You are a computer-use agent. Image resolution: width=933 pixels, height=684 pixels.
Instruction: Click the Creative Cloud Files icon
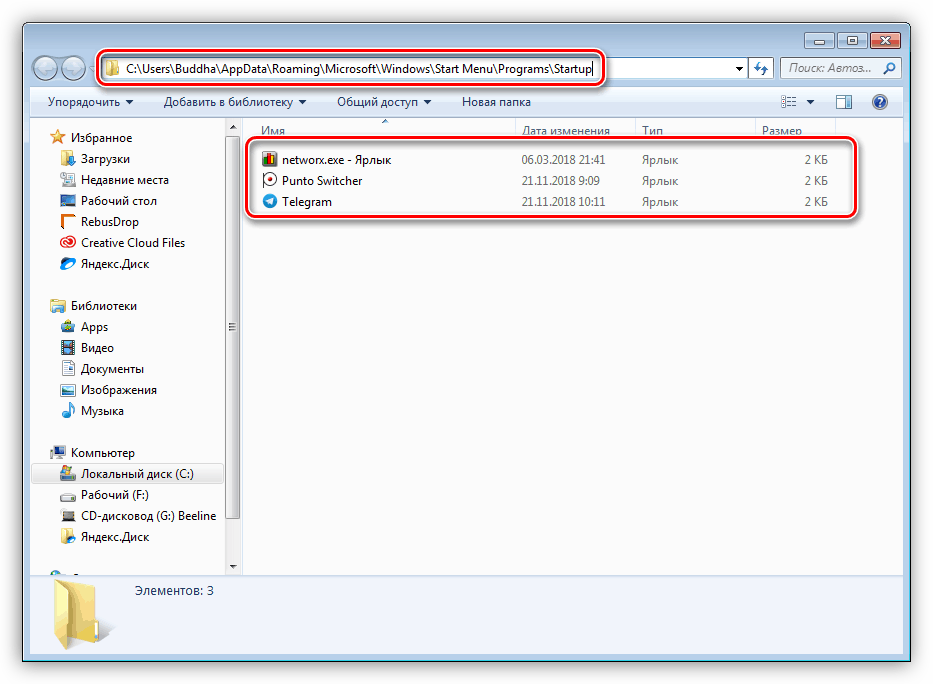68,242
